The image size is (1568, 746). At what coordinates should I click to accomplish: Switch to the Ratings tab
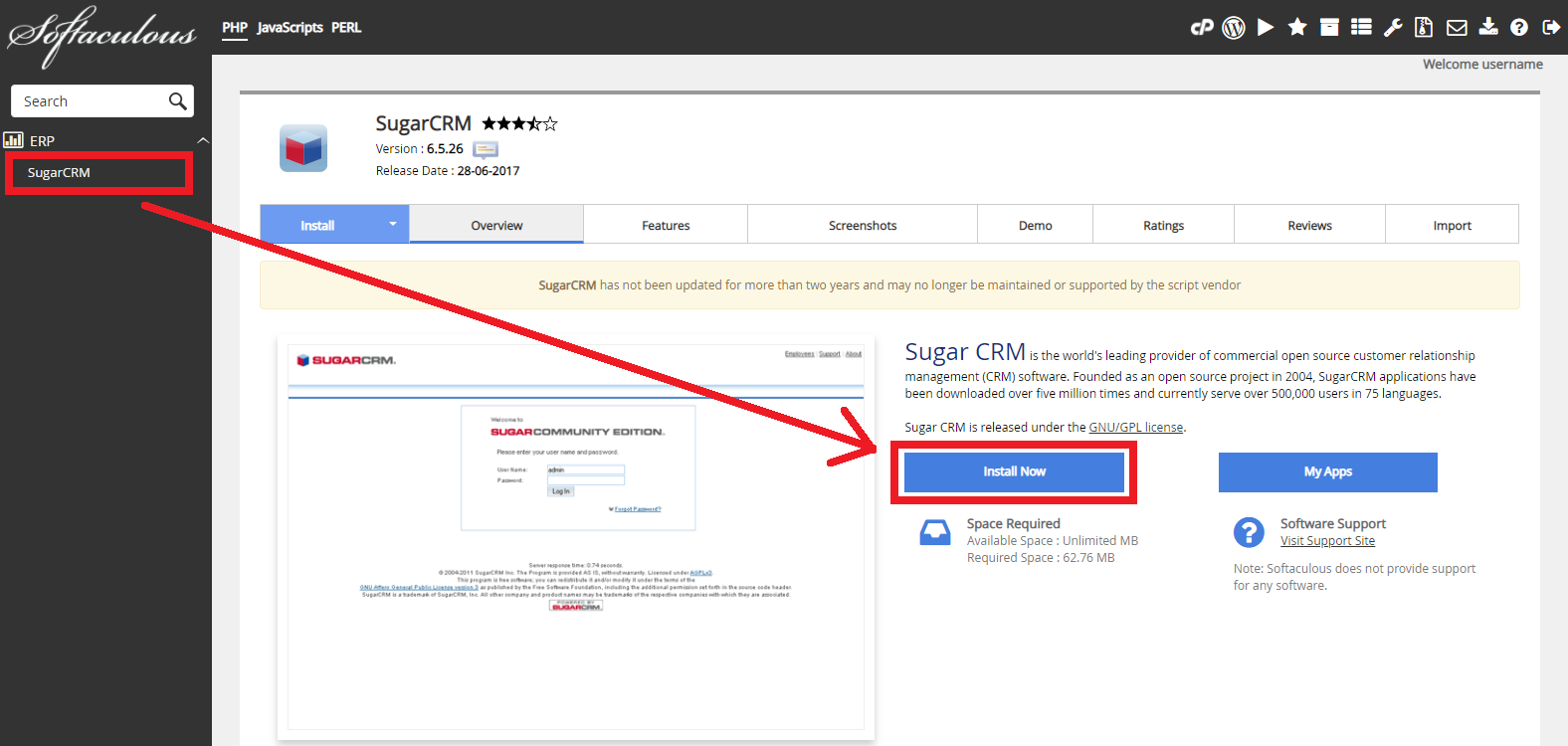point(1163,225)
